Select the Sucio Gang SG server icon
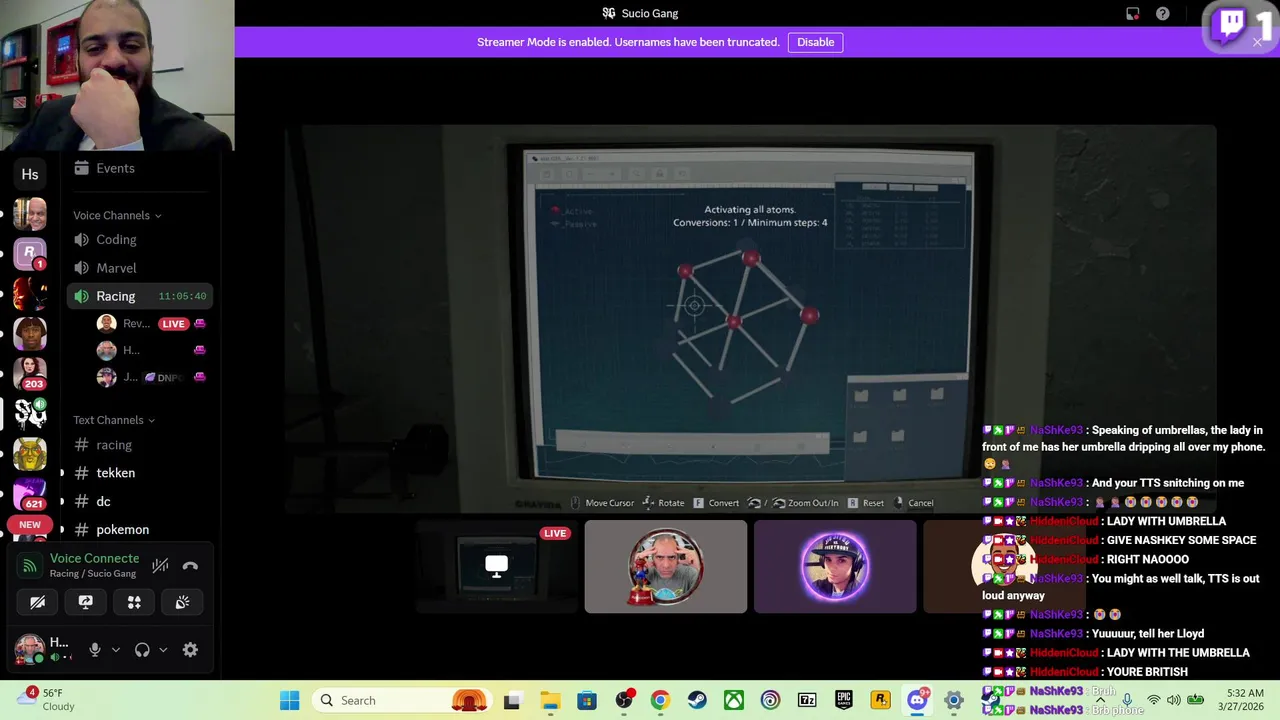The width and height of the screenshot is (1280, 720). (x=30, y=413)
